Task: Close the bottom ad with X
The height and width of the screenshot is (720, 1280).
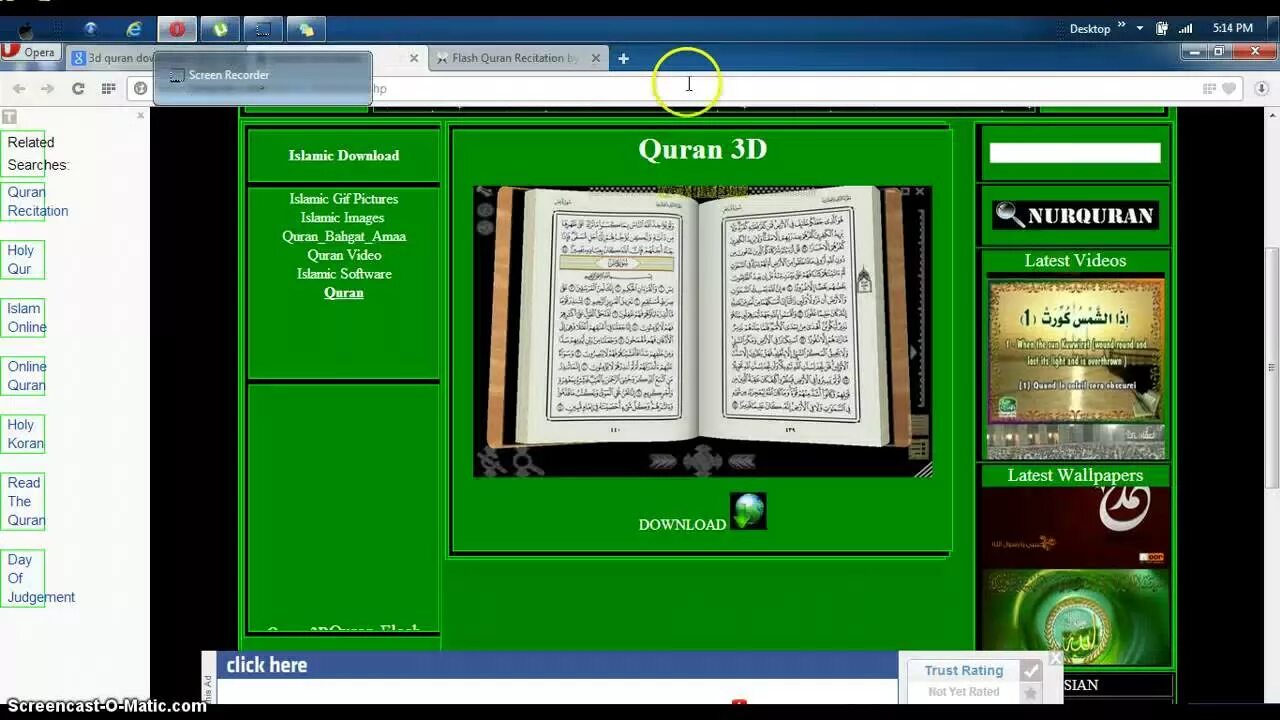Action: click(x=1055, y=658)
